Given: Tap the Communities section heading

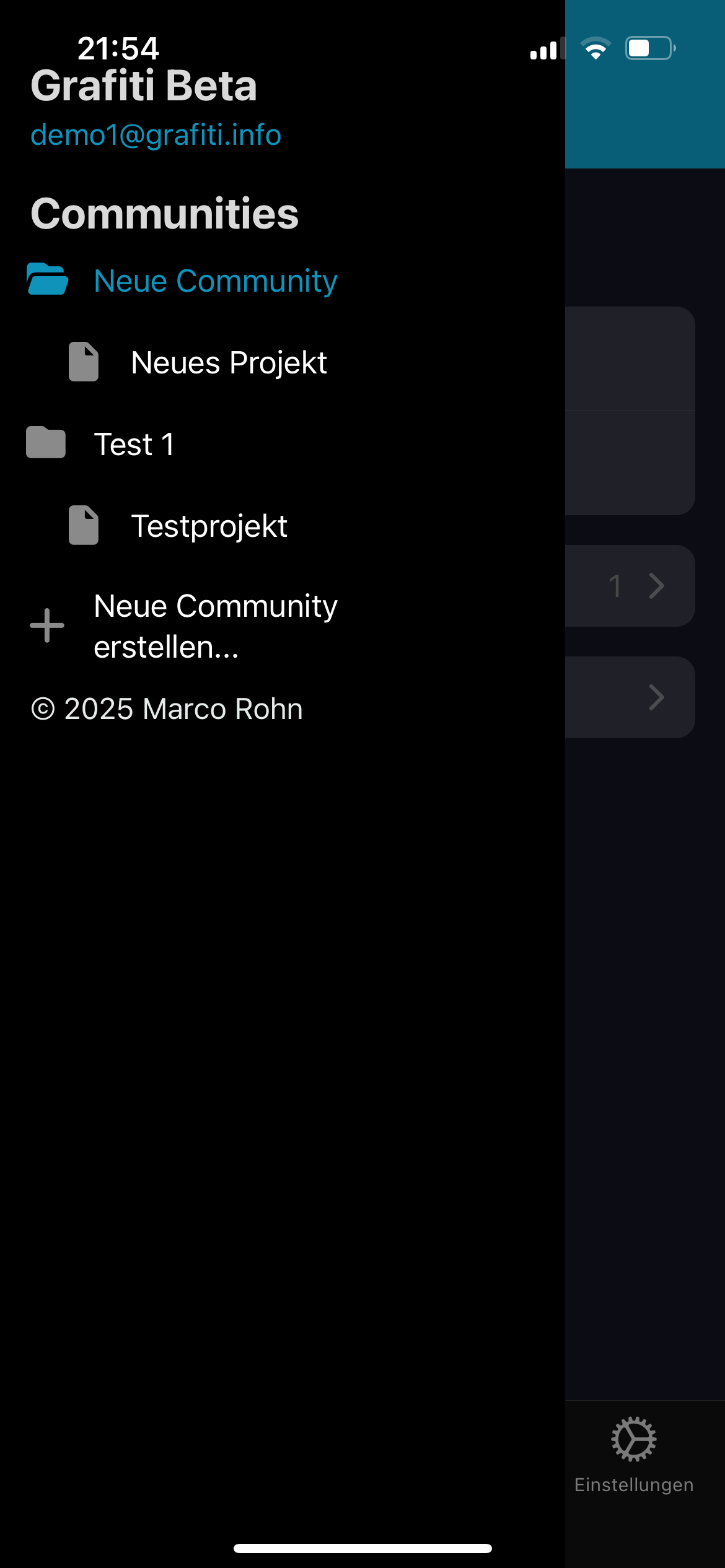Looking at the screenshot, I should pos(165,214).
